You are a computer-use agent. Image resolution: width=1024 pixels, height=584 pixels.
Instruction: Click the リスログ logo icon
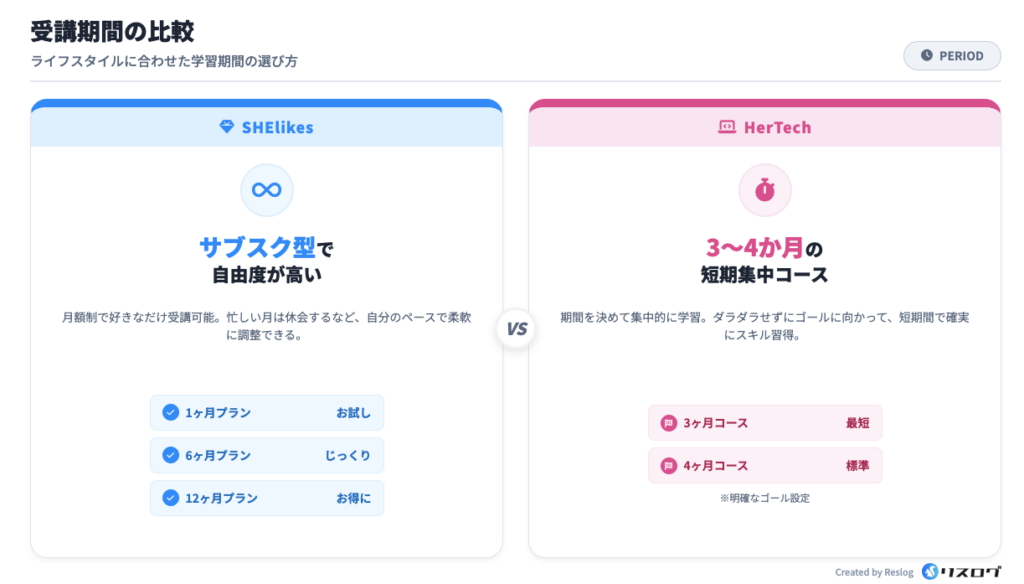click(931, 572)
